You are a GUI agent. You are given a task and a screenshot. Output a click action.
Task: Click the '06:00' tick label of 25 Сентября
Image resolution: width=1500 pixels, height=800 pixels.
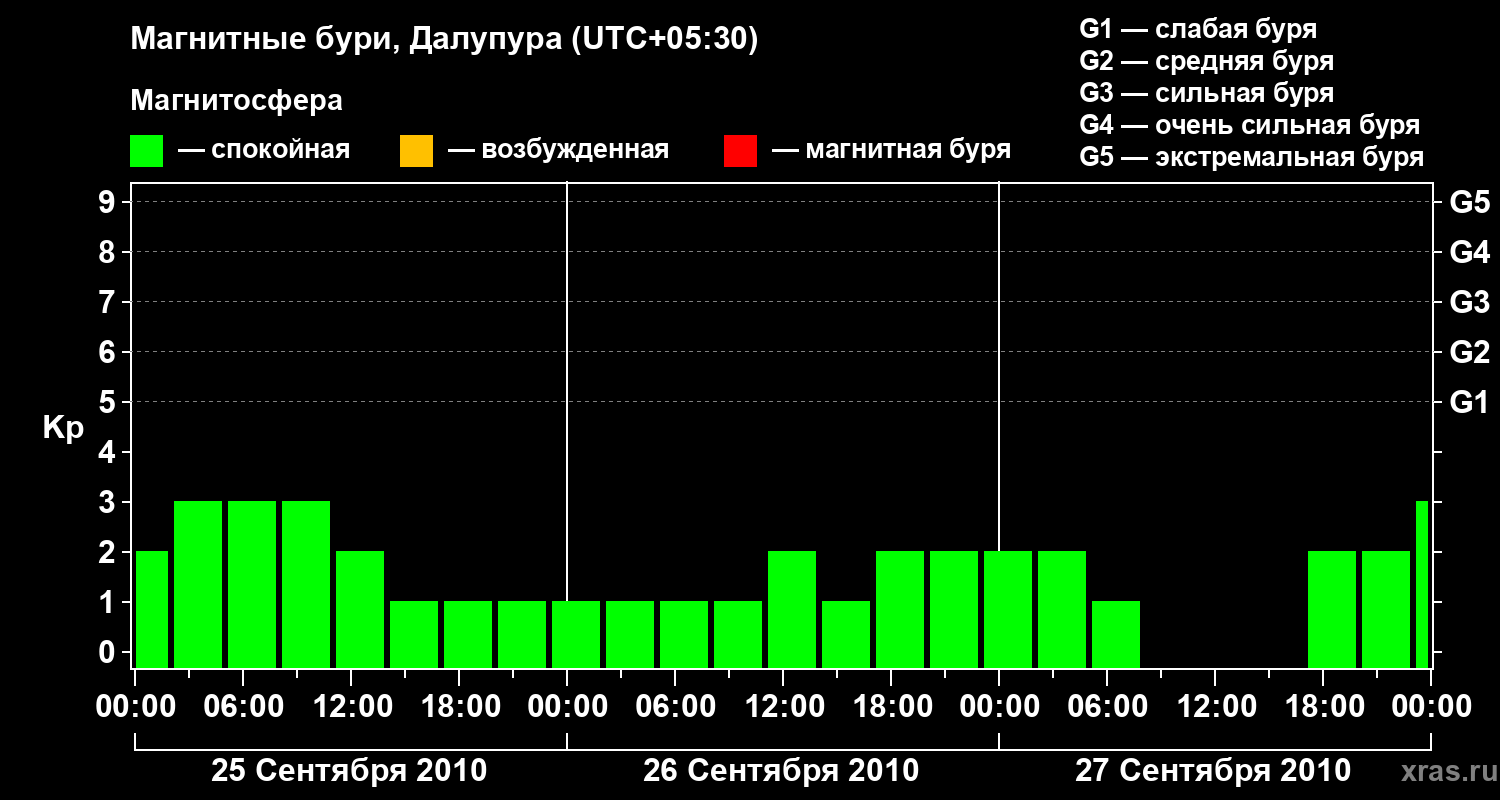pyautogui.click(x=243, y=707)
